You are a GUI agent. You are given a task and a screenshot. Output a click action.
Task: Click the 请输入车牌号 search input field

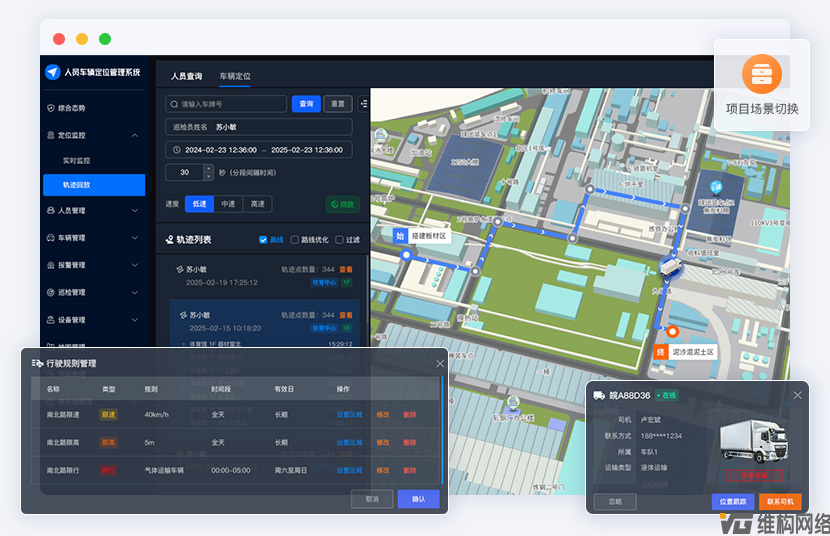coord(226,104)
